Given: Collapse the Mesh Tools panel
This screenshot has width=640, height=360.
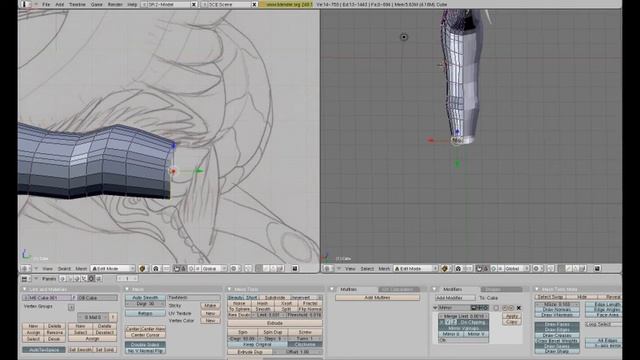Looking at the screenshot, I should 230,289.
